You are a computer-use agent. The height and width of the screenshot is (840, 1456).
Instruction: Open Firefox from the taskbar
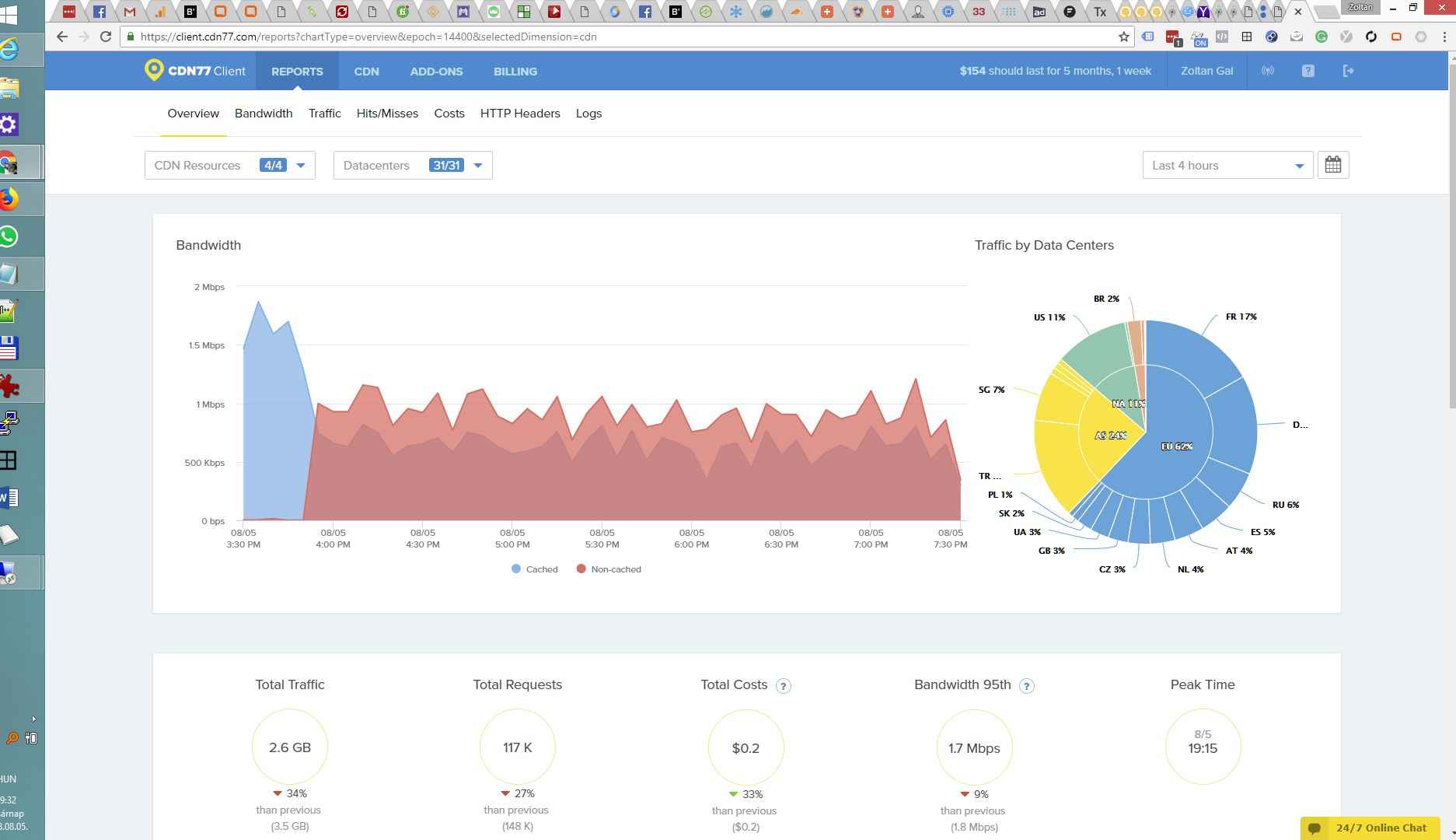(9, 199)
